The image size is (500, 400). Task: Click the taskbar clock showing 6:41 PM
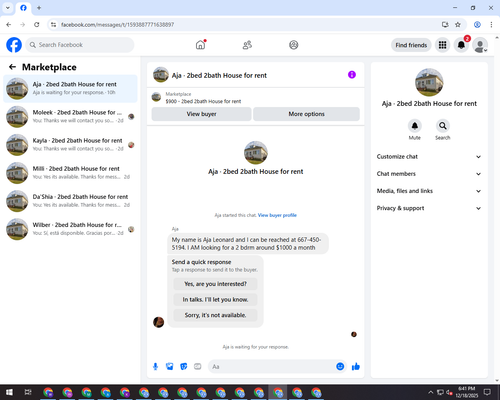[x=467, y=392]
